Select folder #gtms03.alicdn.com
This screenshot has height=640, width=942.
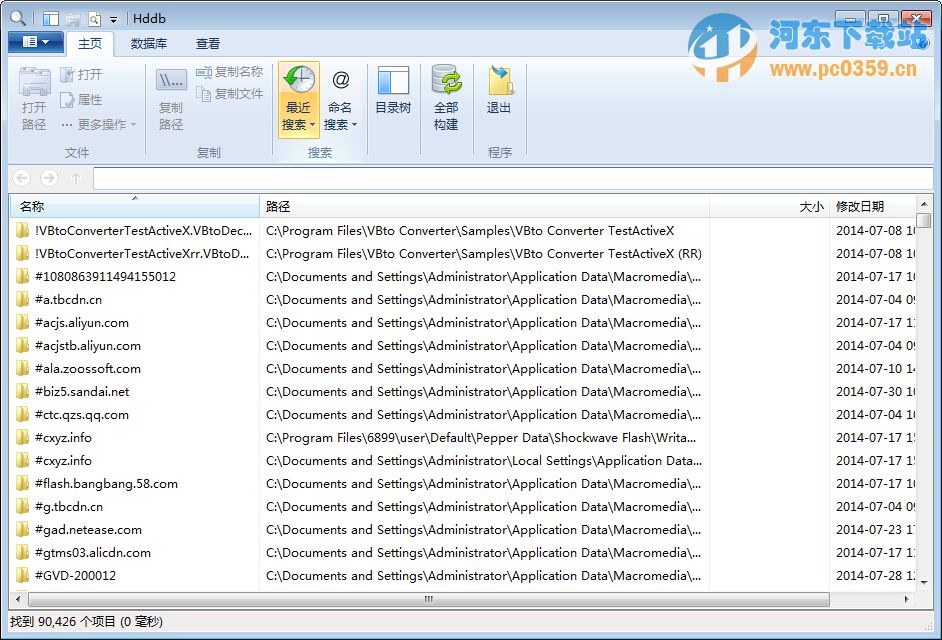(x=93, y=553)
